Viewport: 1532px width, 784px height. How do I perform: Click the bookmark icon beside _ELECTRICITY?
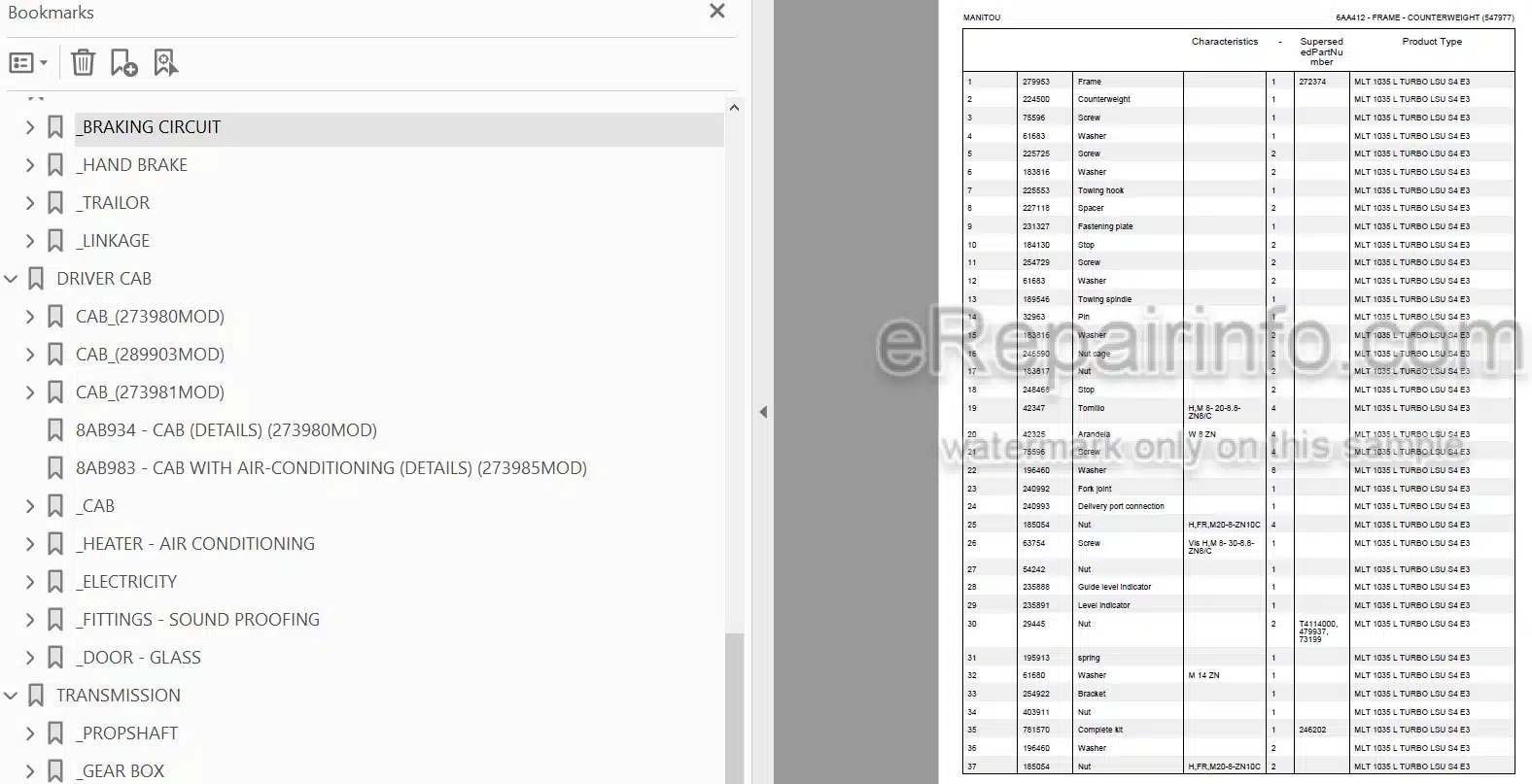tap(55, 582)
